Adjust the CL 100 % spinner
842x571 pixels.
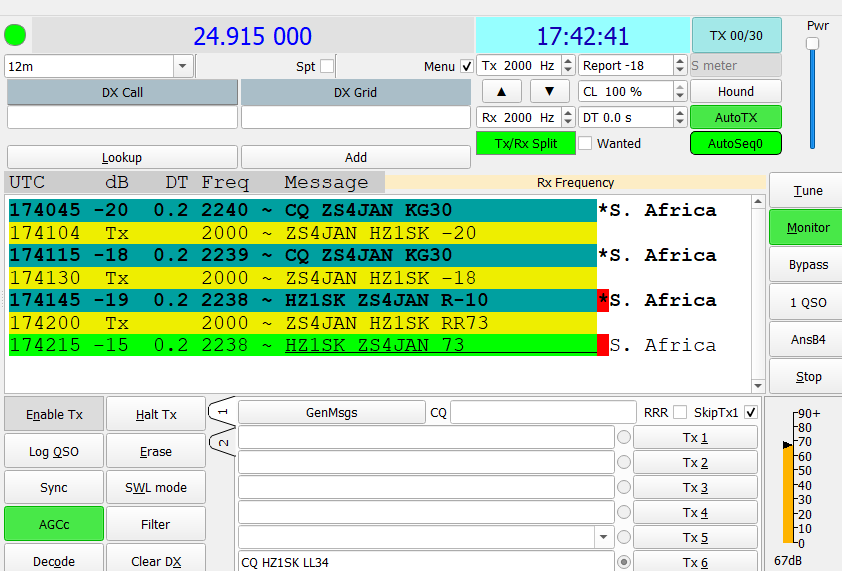click(x=633, y=91)
